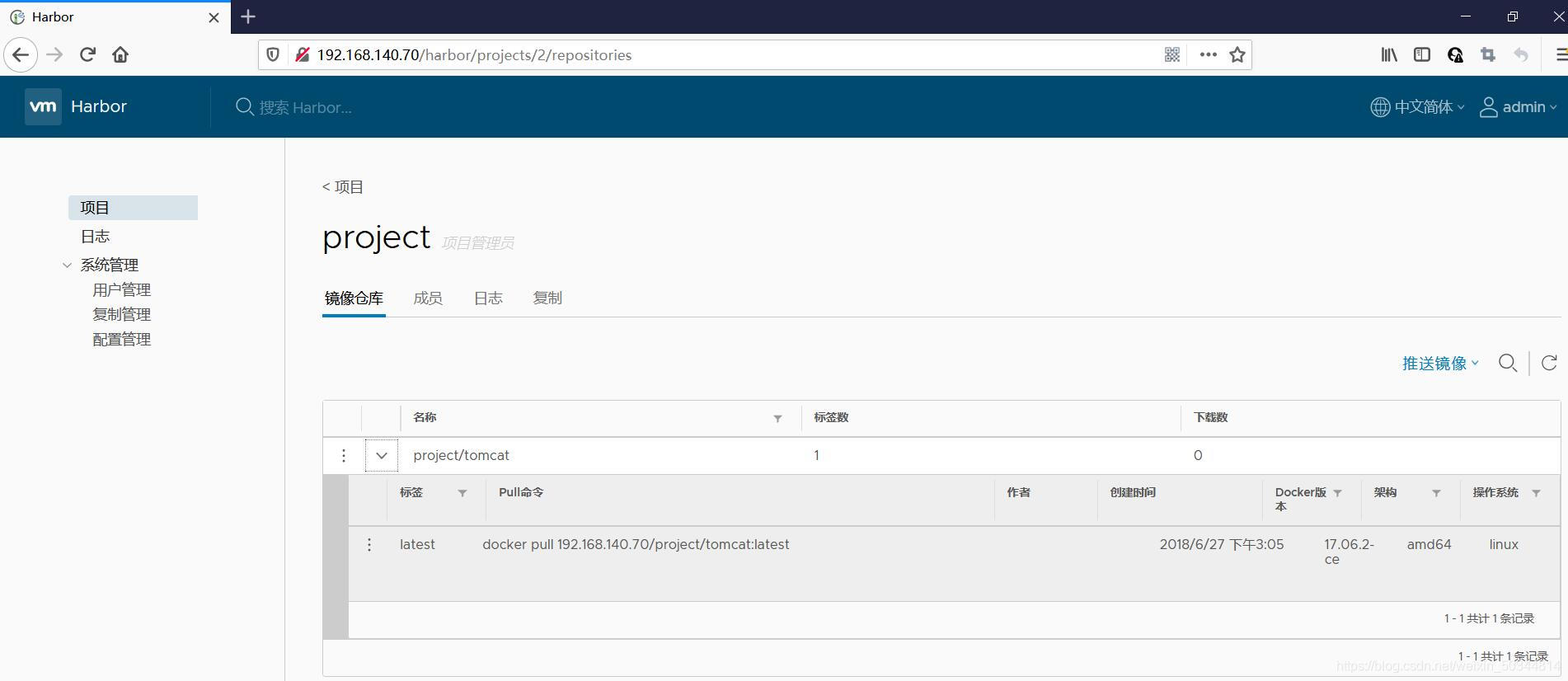Open the browser home page icon
The height and width of the screenshot is (681, 1568).
pos(120,55)
